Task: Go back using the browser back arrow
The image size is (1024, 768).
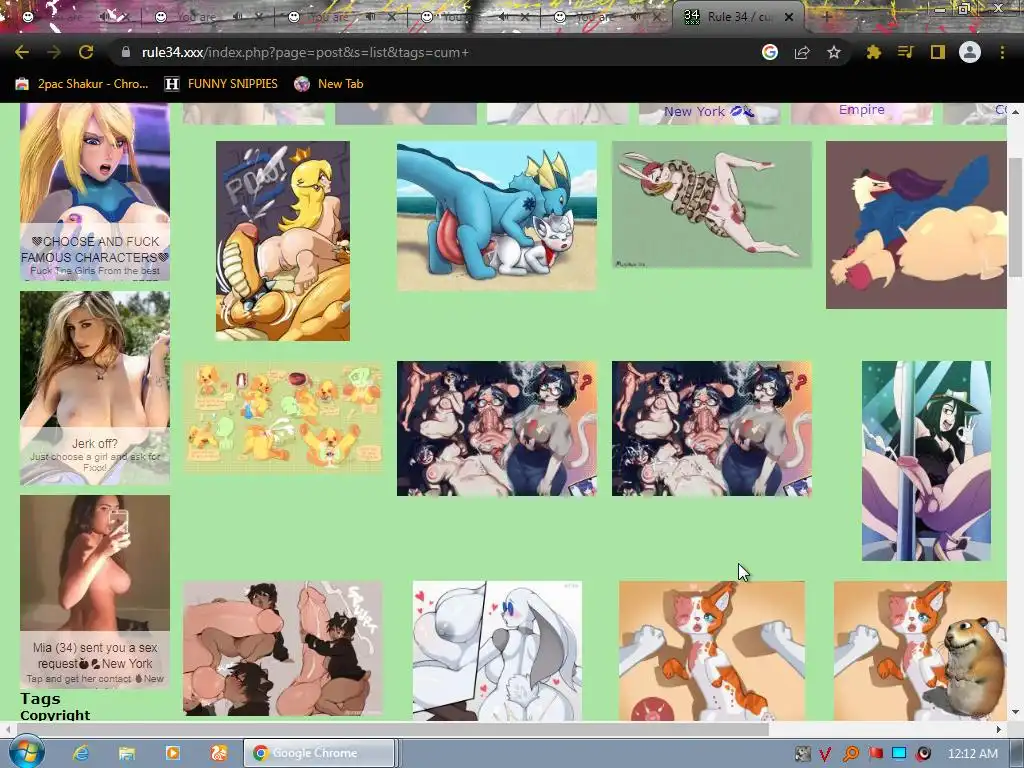Action: click(x=22, y=52)
